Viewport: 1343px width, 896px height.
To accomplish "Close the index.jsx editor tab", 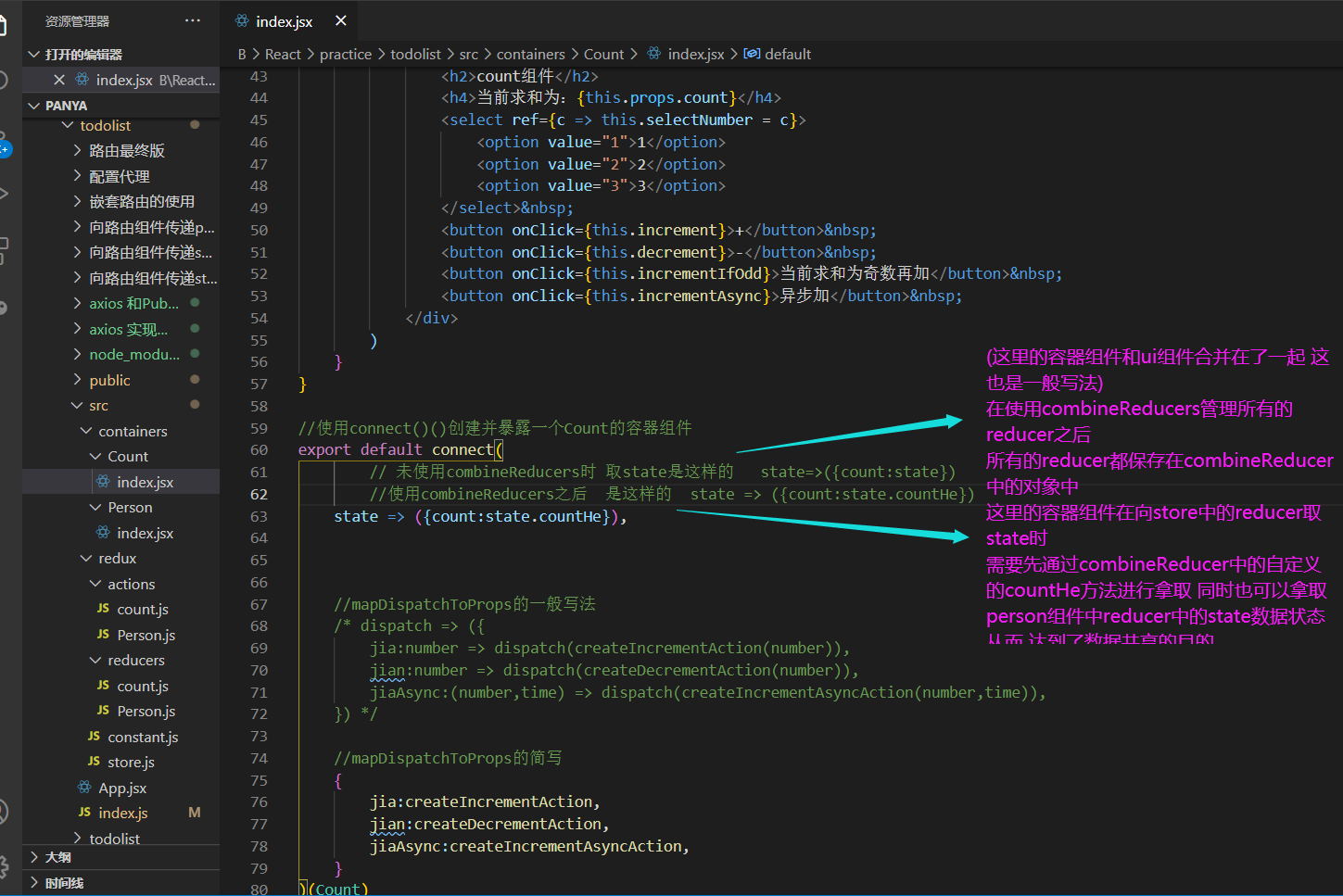I will 341,20.
